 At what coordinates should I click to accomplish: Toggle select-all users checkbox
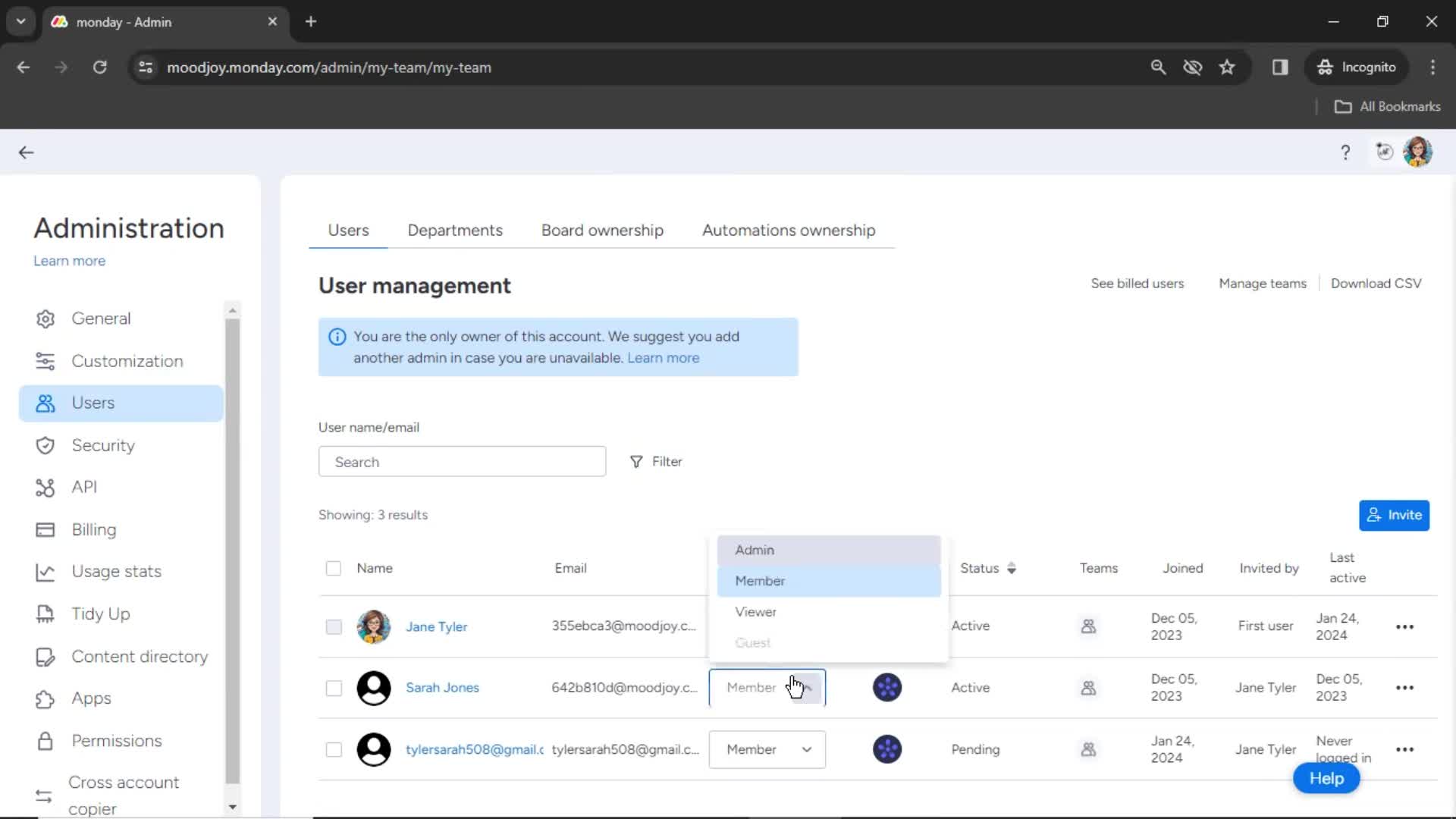[334, 569]
